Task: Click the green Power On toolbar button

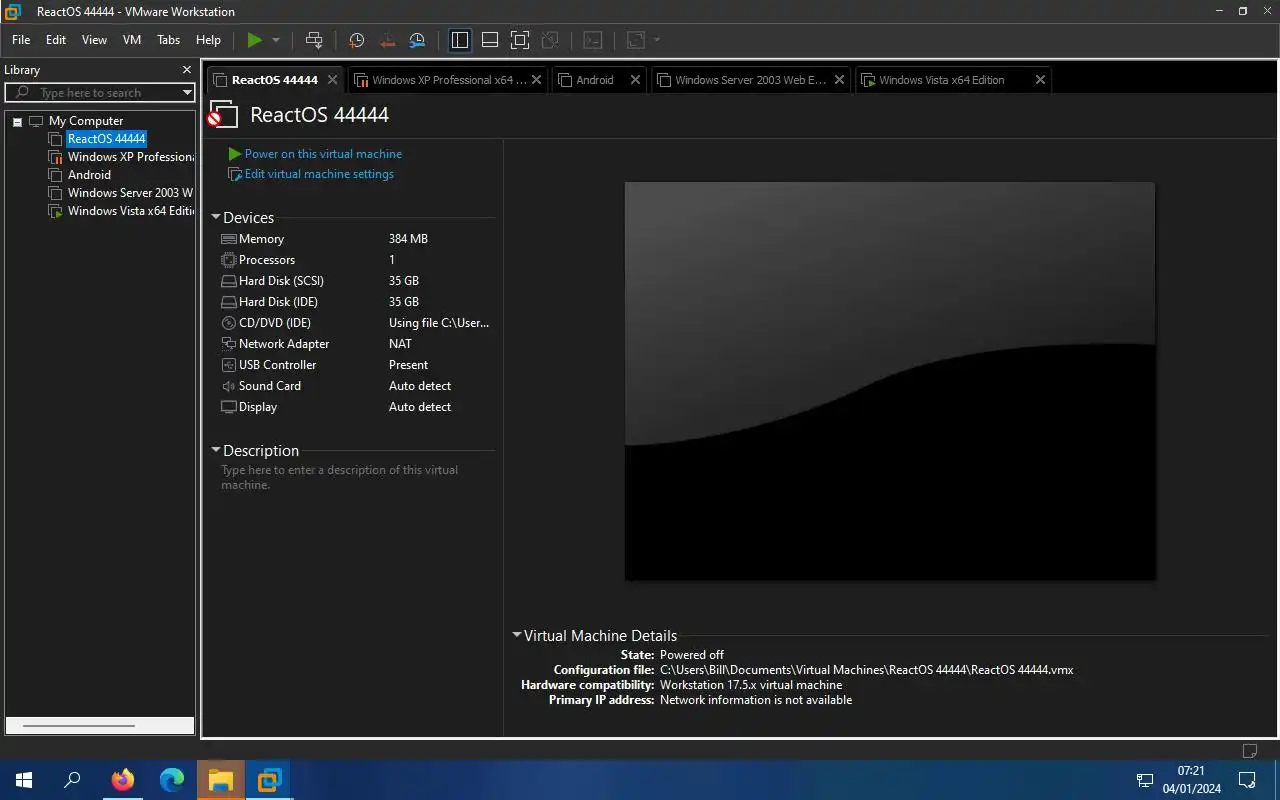Action: [x=255, y=40]
